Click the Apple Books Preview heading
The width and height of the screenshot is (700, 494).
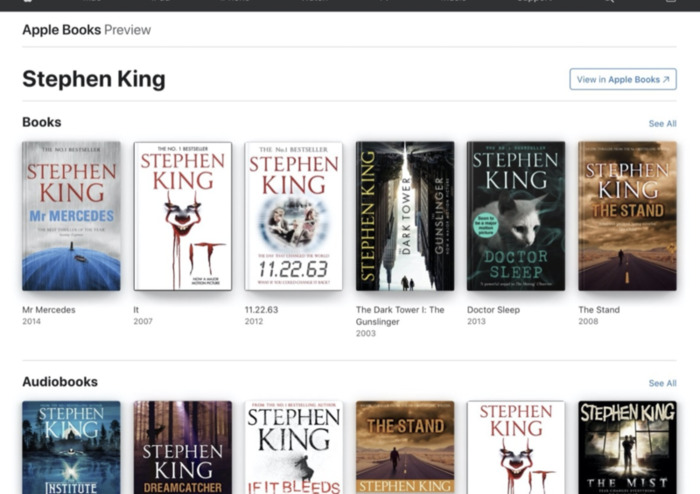(86, 30)
